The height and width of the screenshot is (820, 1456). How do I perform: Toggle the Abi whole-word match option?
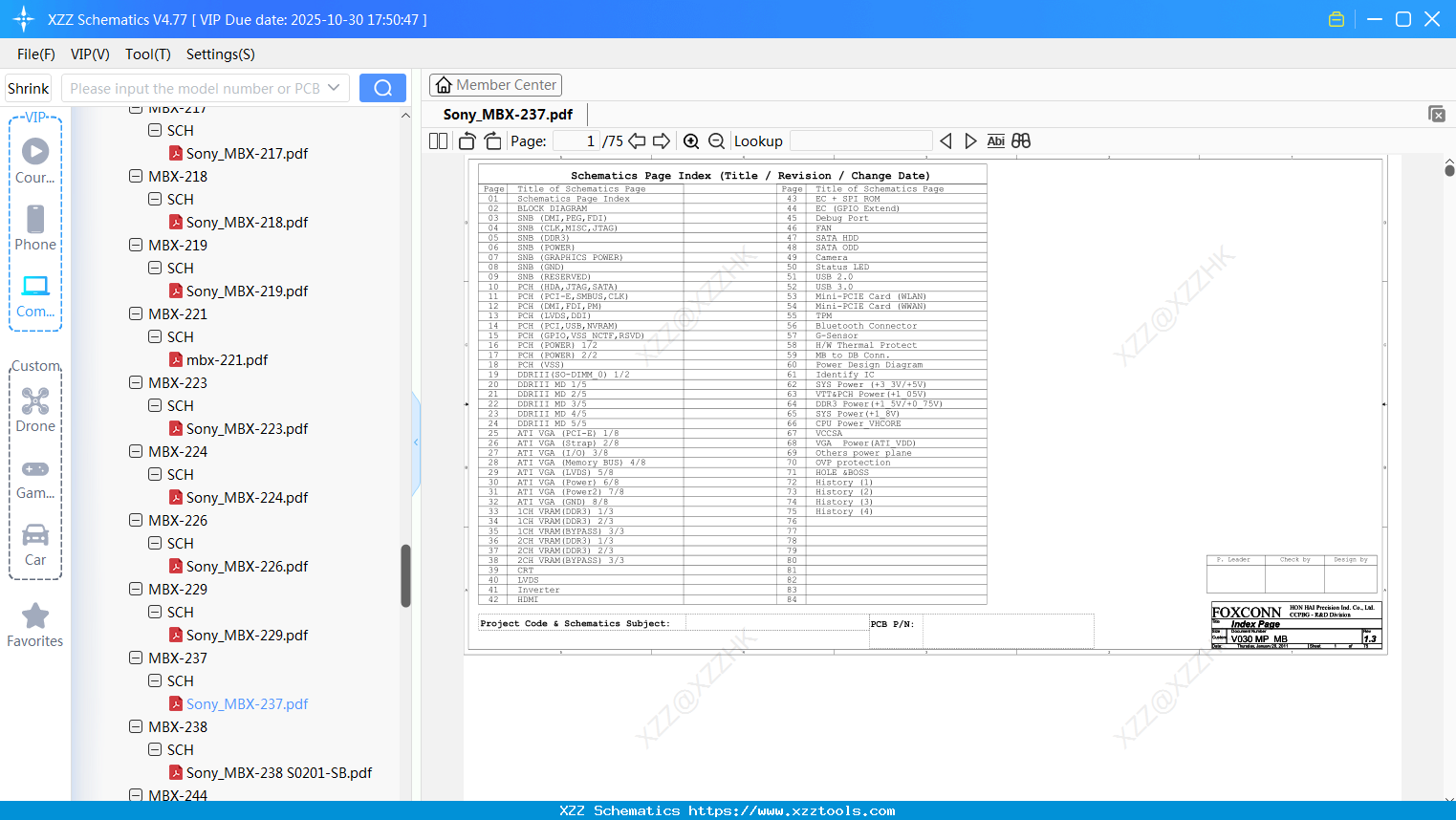tap(995, 141)
